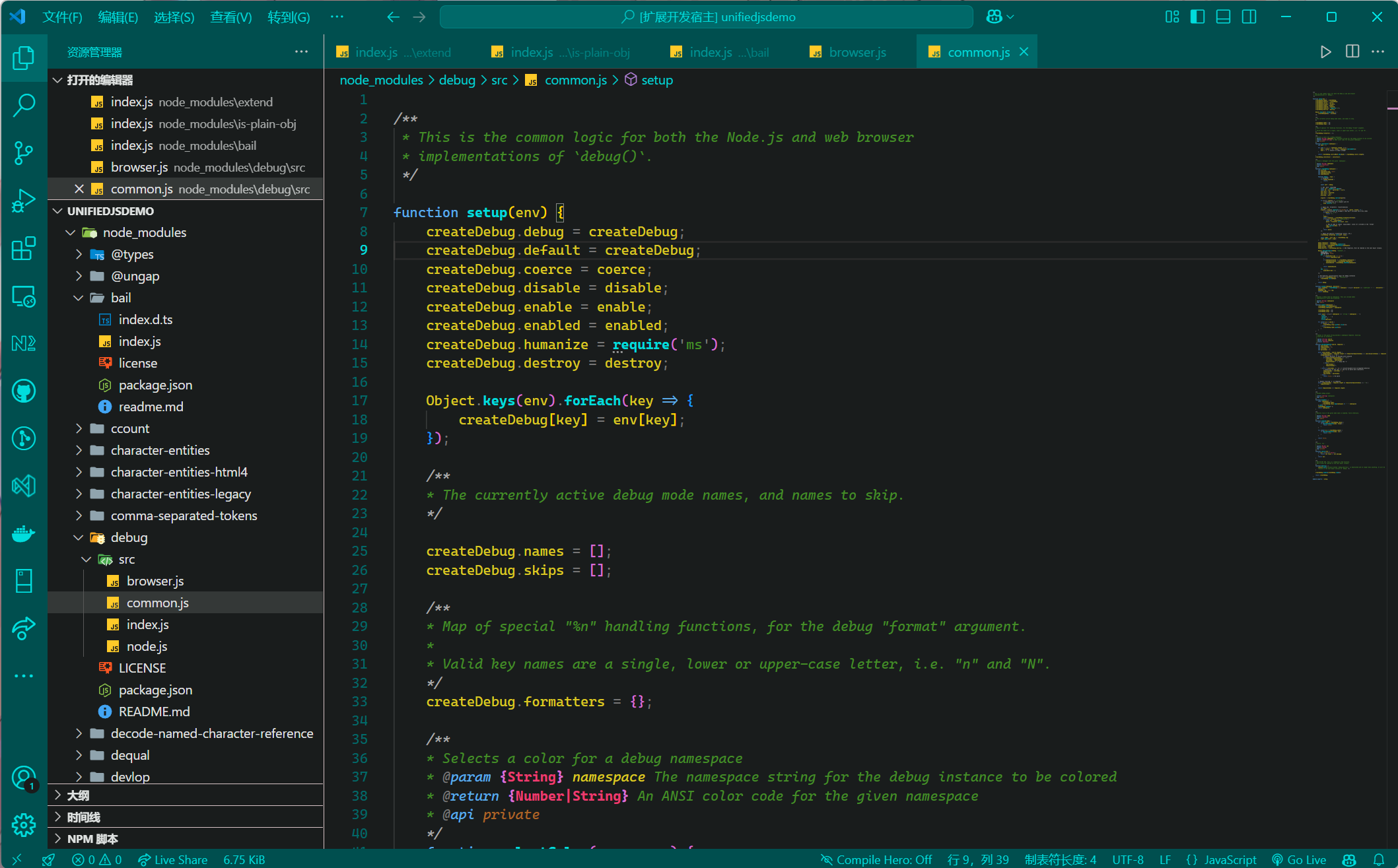Split the editor to the right
This screenshot has height=868, width=1398.
[1352, 52]
